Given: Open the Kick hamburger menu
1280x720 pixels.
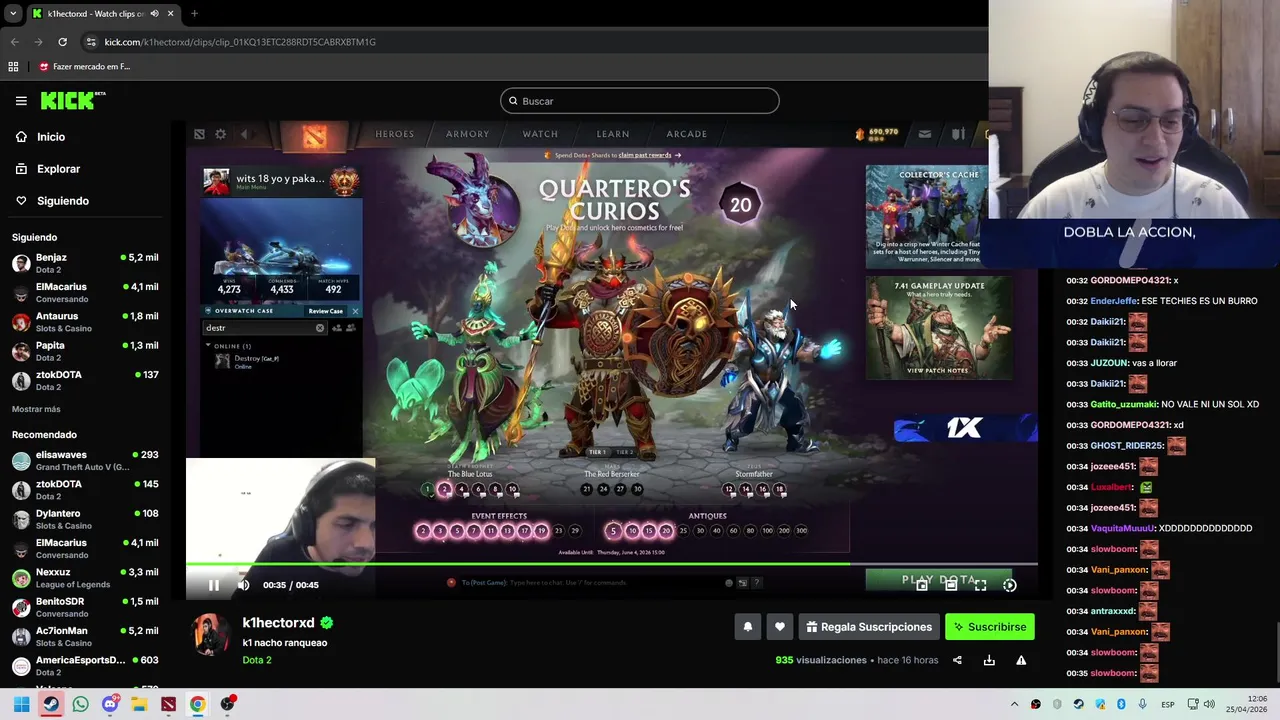Looking at the screenshot, I should [x=21, y=101].
